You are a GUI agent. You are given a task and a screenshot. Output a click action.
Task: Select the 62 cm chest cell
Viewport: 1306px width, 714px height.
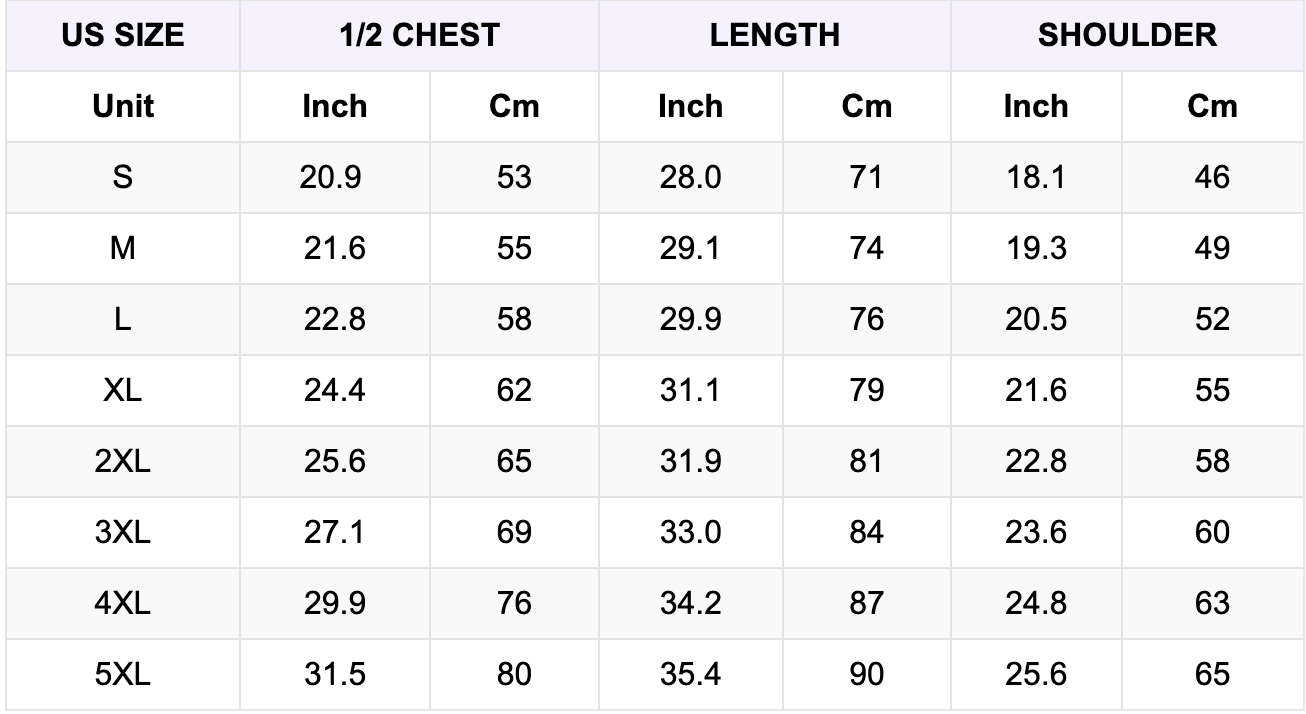[514, 390]
